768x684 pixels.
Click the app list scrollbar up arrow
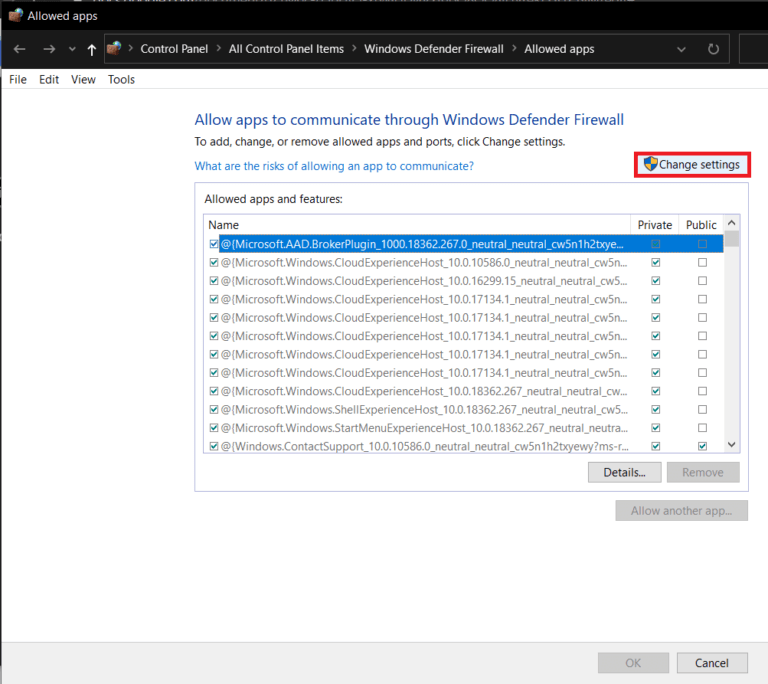click(x=732, y=223)
